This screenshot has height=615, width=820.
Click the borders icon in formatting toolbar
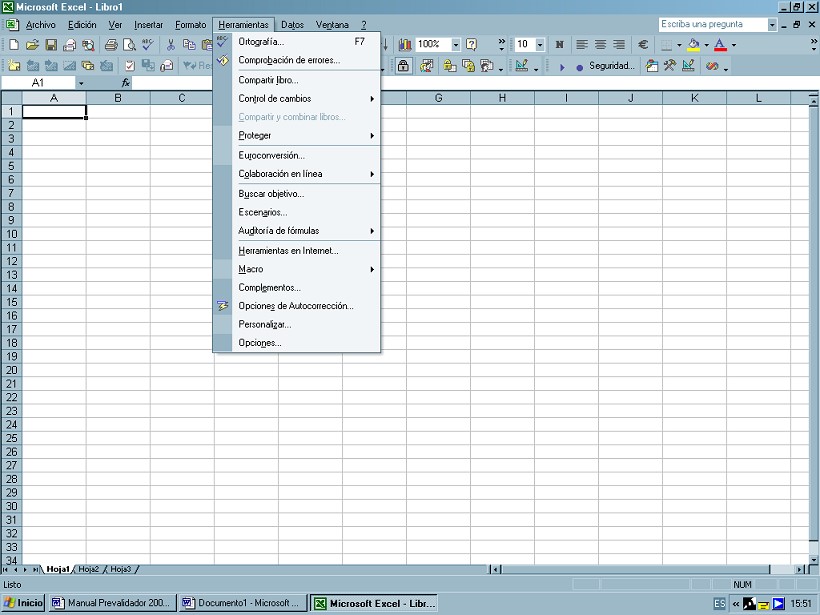(x=666, y=45)
